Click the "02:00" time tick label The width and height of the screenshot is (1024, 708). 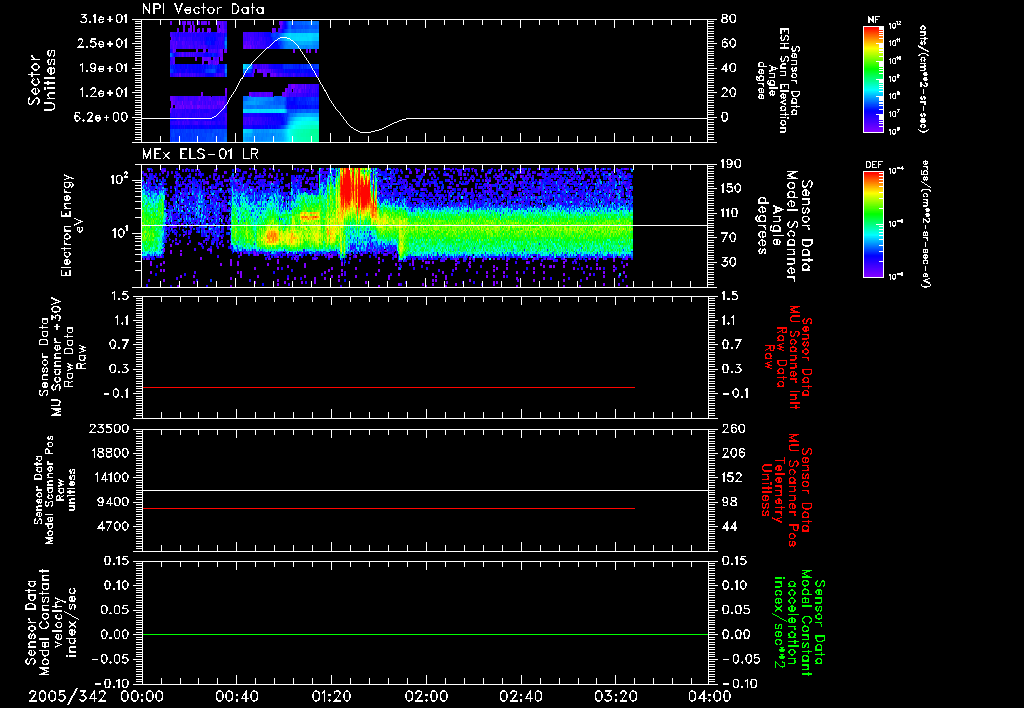(426, 696)
